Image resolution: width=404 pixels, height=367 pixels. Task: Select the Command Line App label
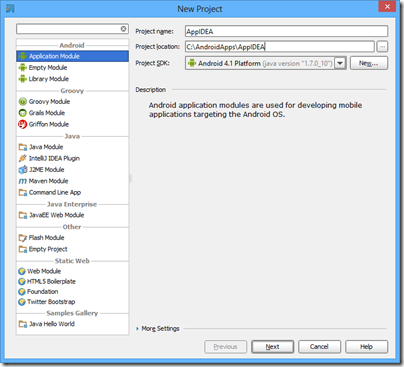[55, 192]
